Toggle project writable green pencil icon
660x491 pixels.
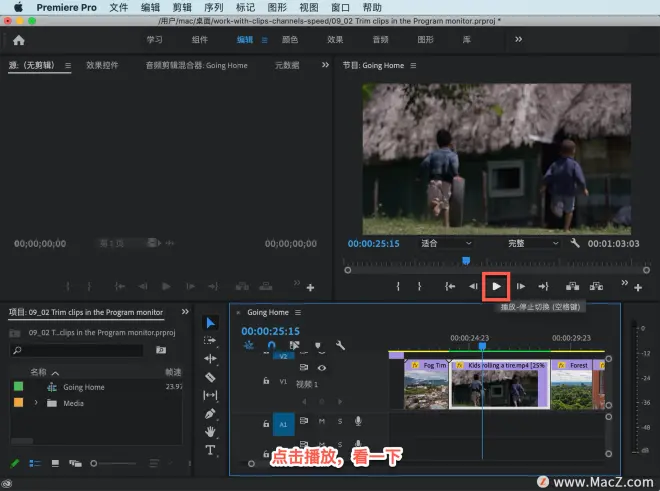point(15,463)
